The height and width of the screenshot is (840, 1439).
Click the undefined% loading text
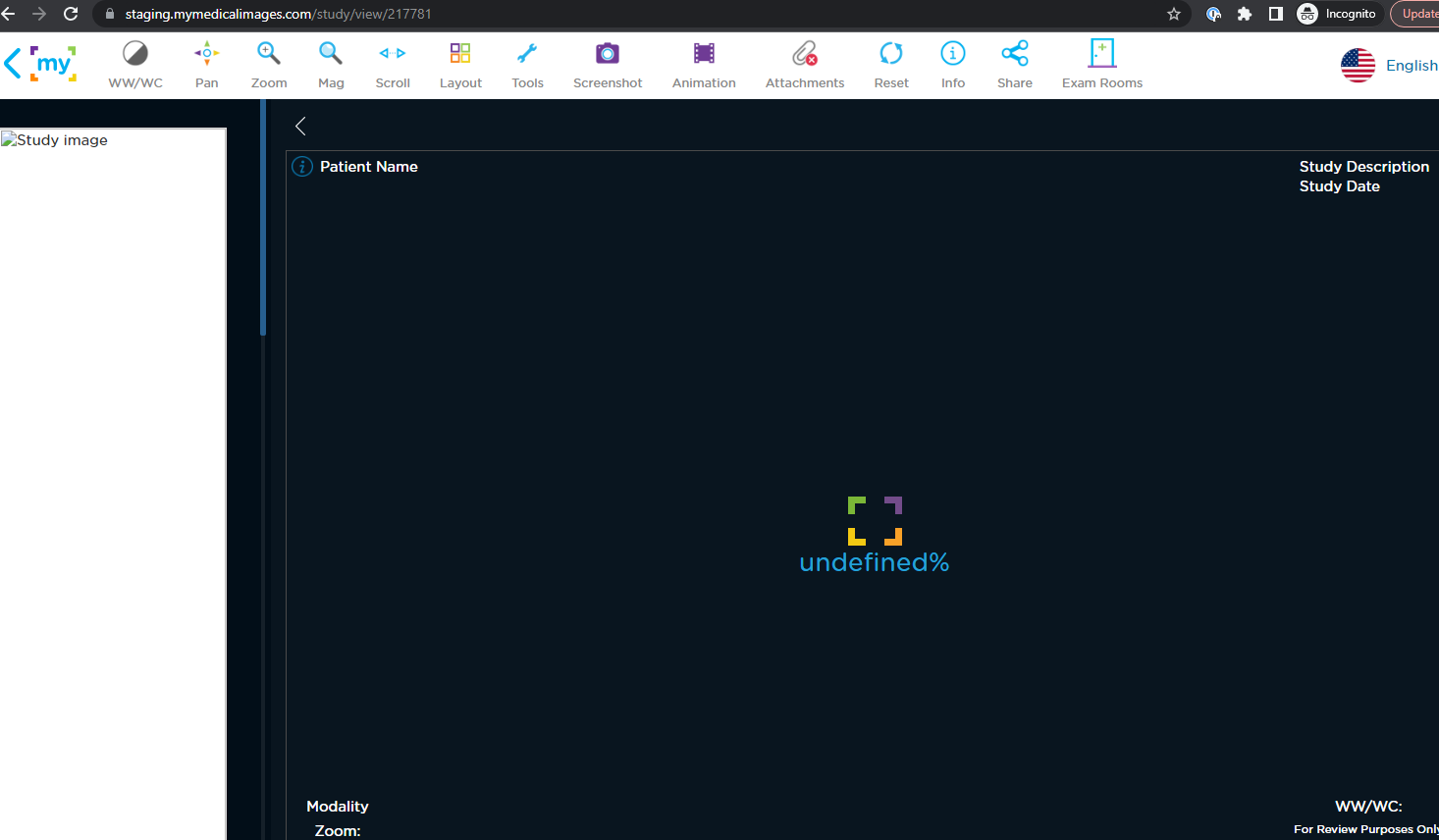(875, 562)
